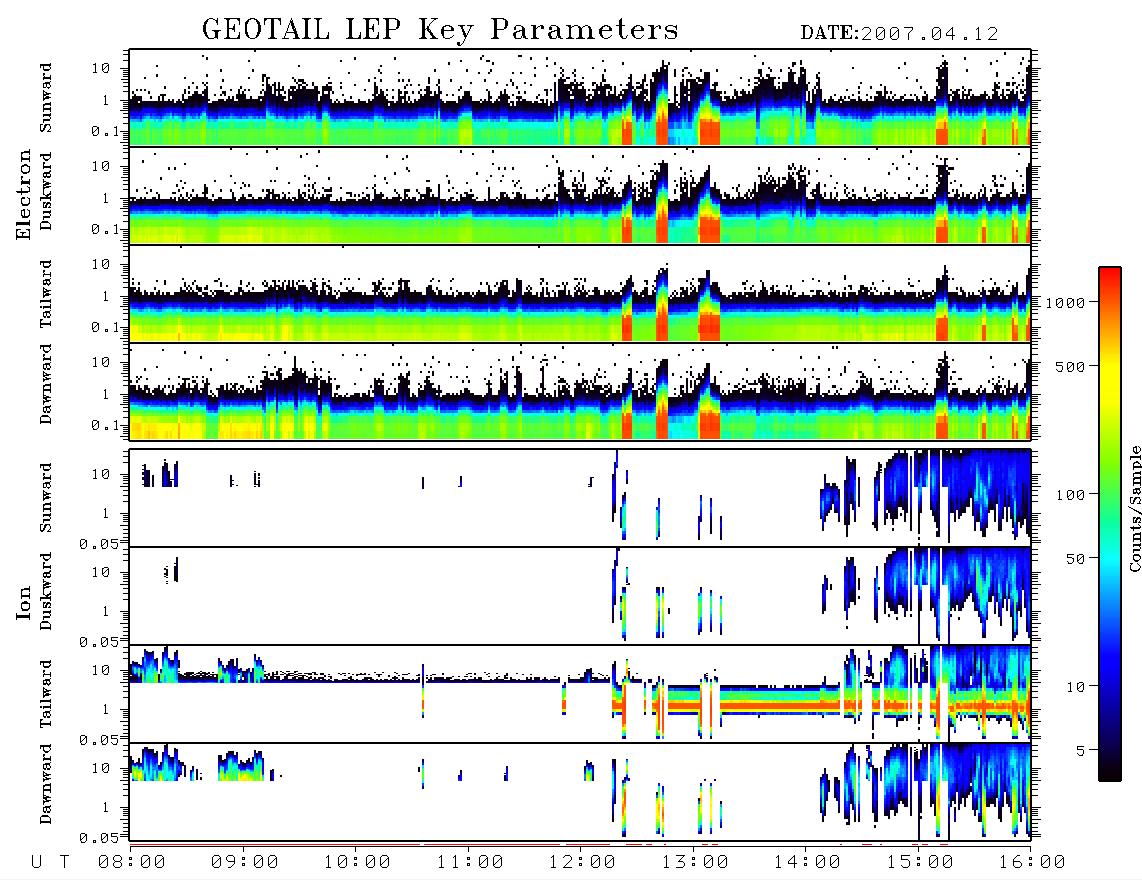The width and height of the screenshot is (1142, 880).
Task: Click the "100" color scale value
Action: coord(1071,495)
